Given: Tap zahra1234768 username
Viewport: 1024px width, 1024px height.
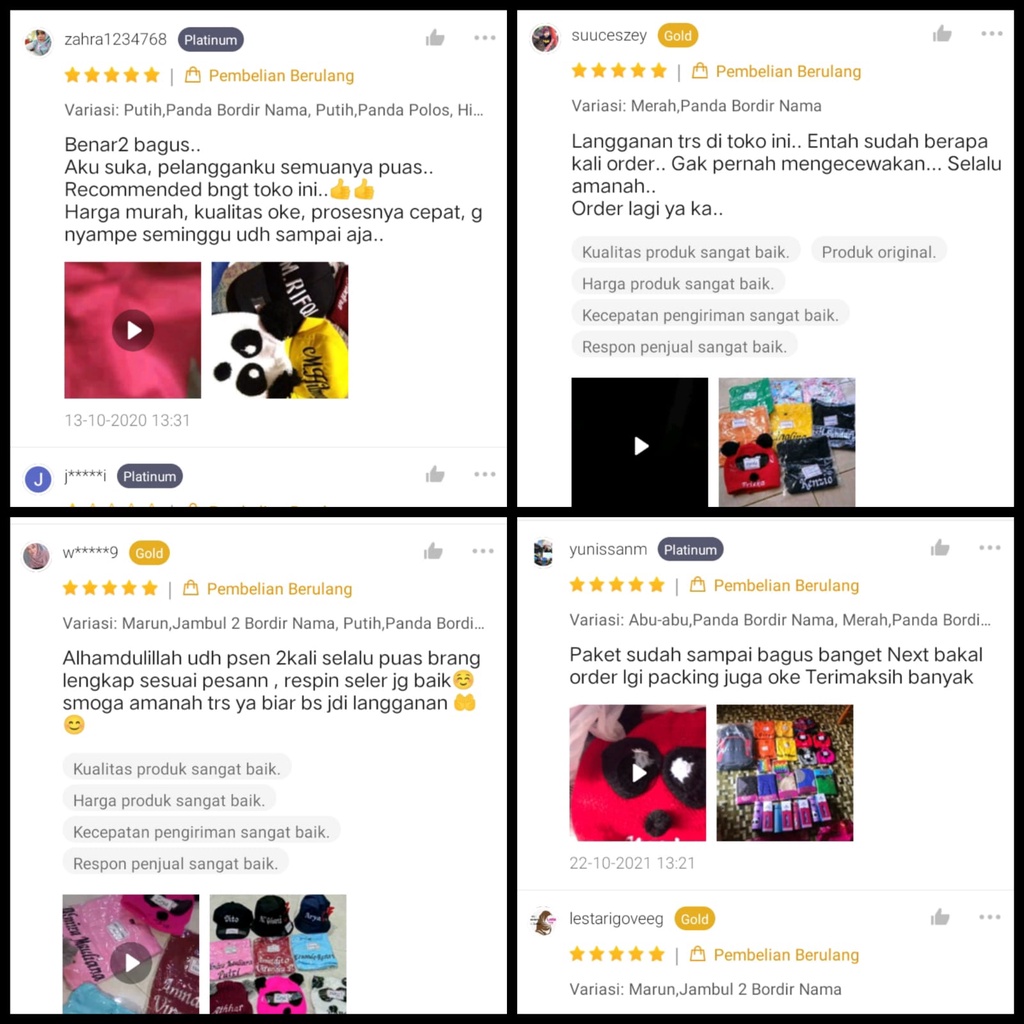Looking at the screenshot, I should coord(116,39).
